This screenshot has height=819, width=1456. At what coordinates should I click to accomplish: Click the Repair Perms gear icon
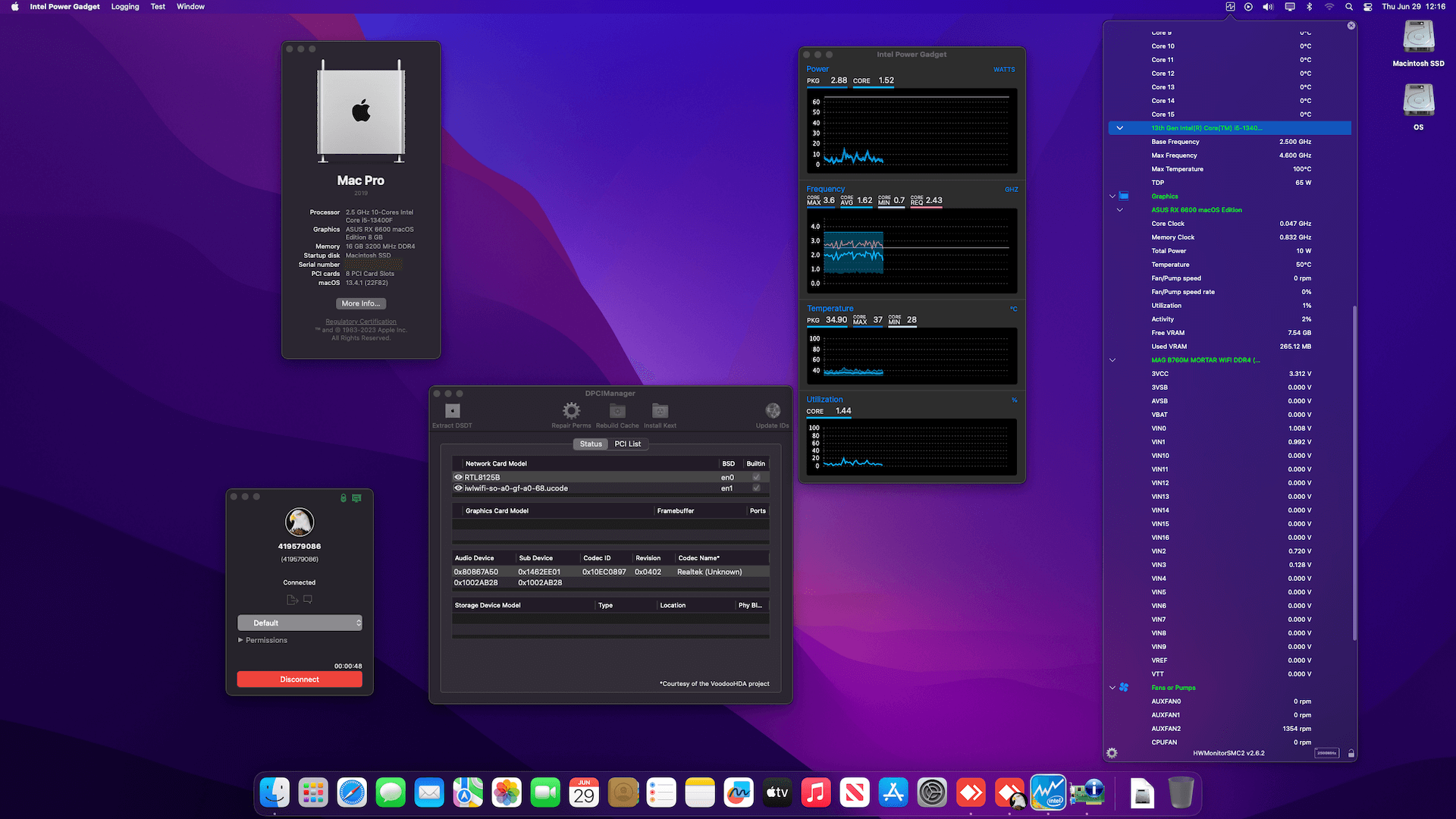pos(571,411)
